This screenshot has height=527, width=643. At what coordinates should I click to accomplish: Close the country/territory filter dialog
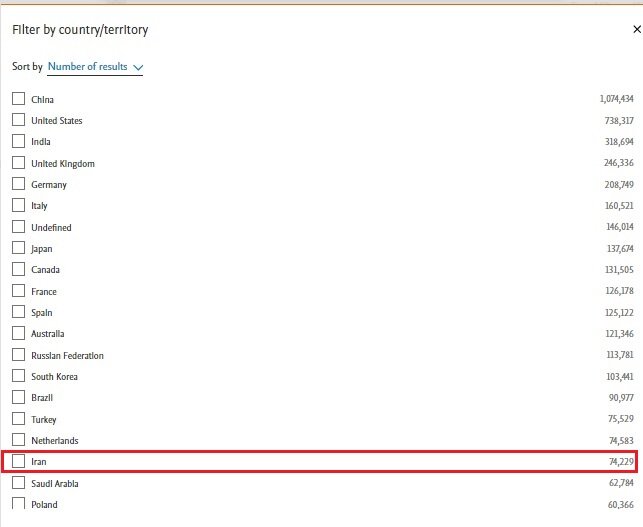637,30
